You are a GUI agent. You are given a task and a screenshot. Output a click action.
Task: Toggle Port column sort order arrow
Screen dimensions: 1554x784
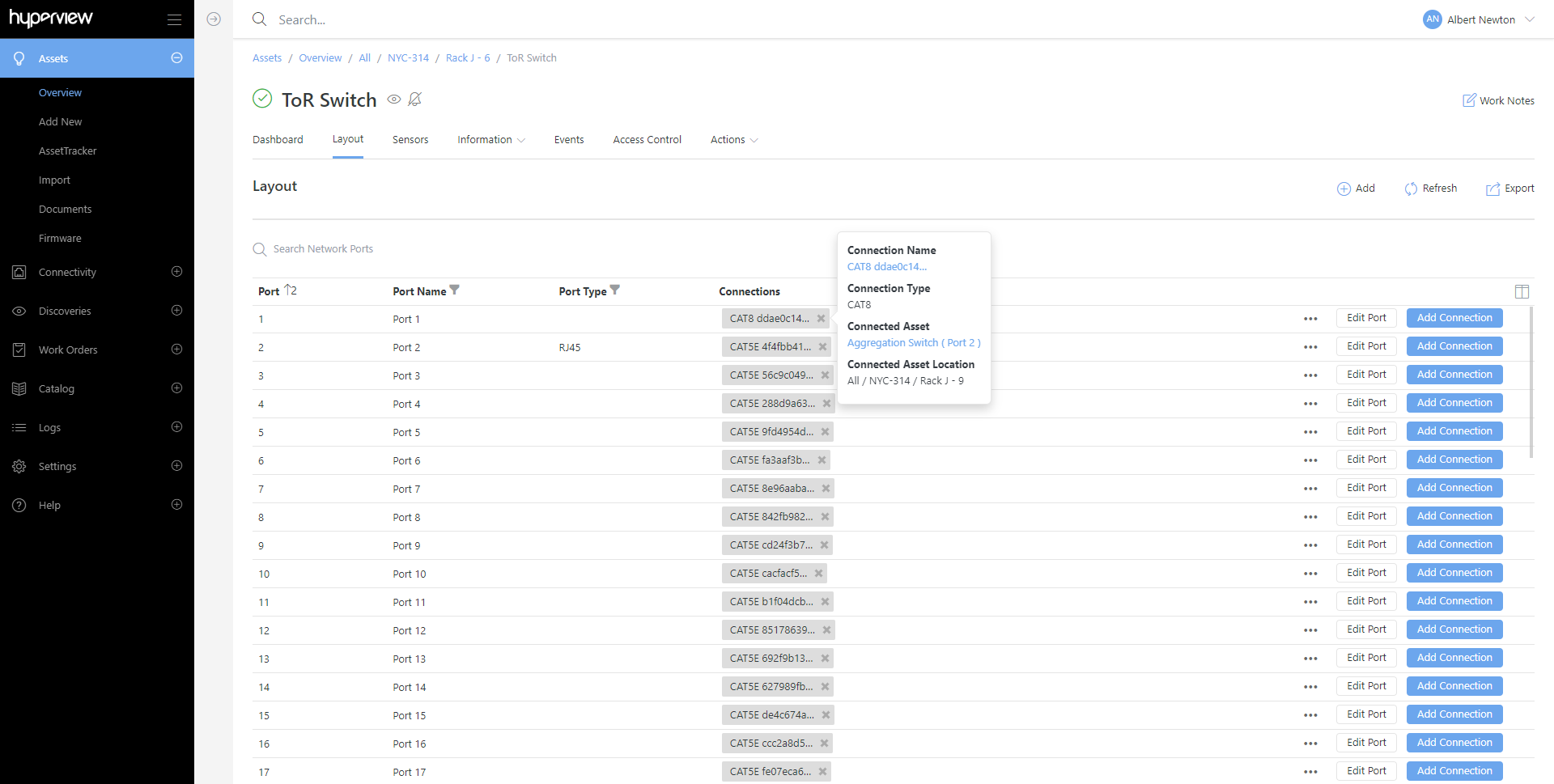[290, 290]
